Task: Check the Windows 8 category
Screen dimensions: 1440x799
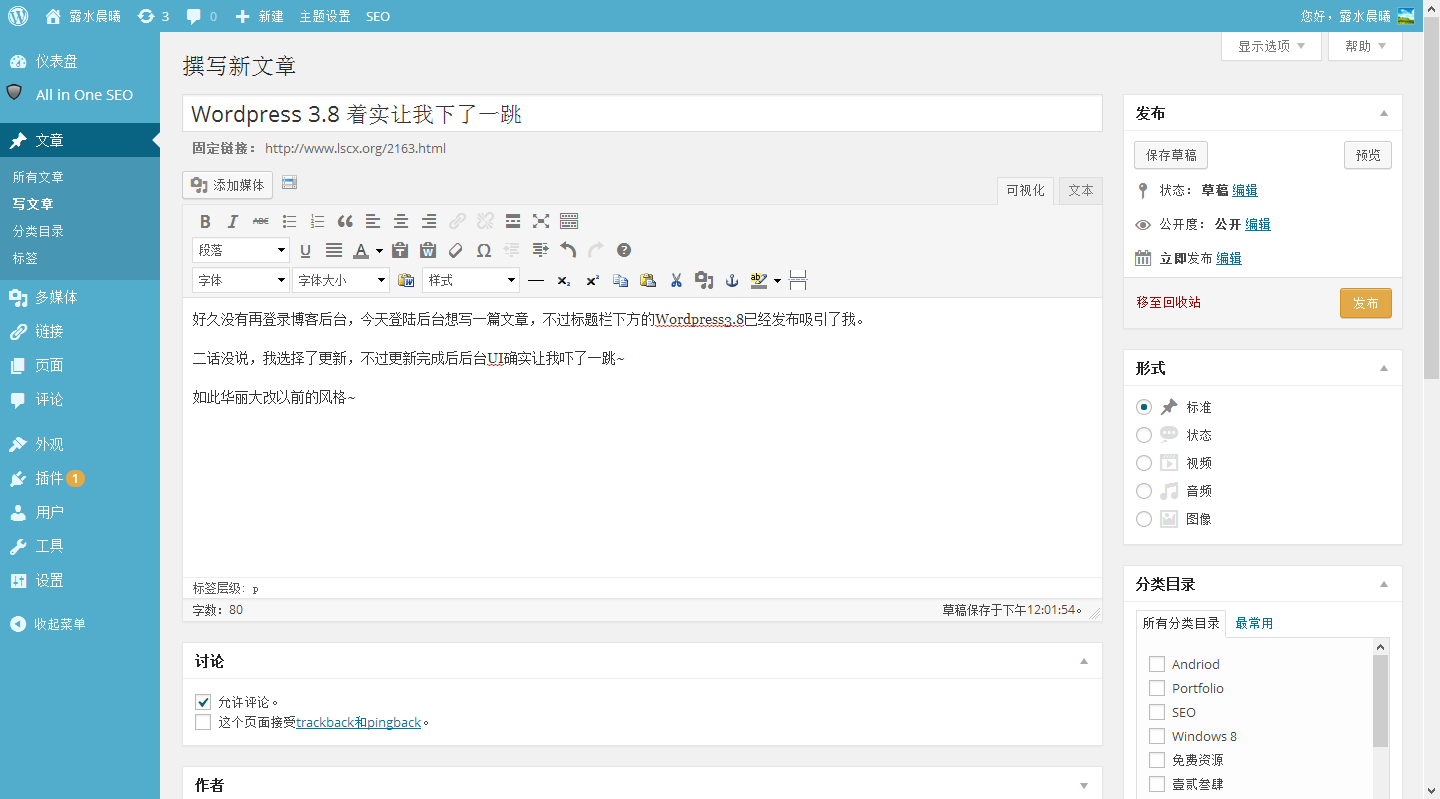Action: 1157,736
